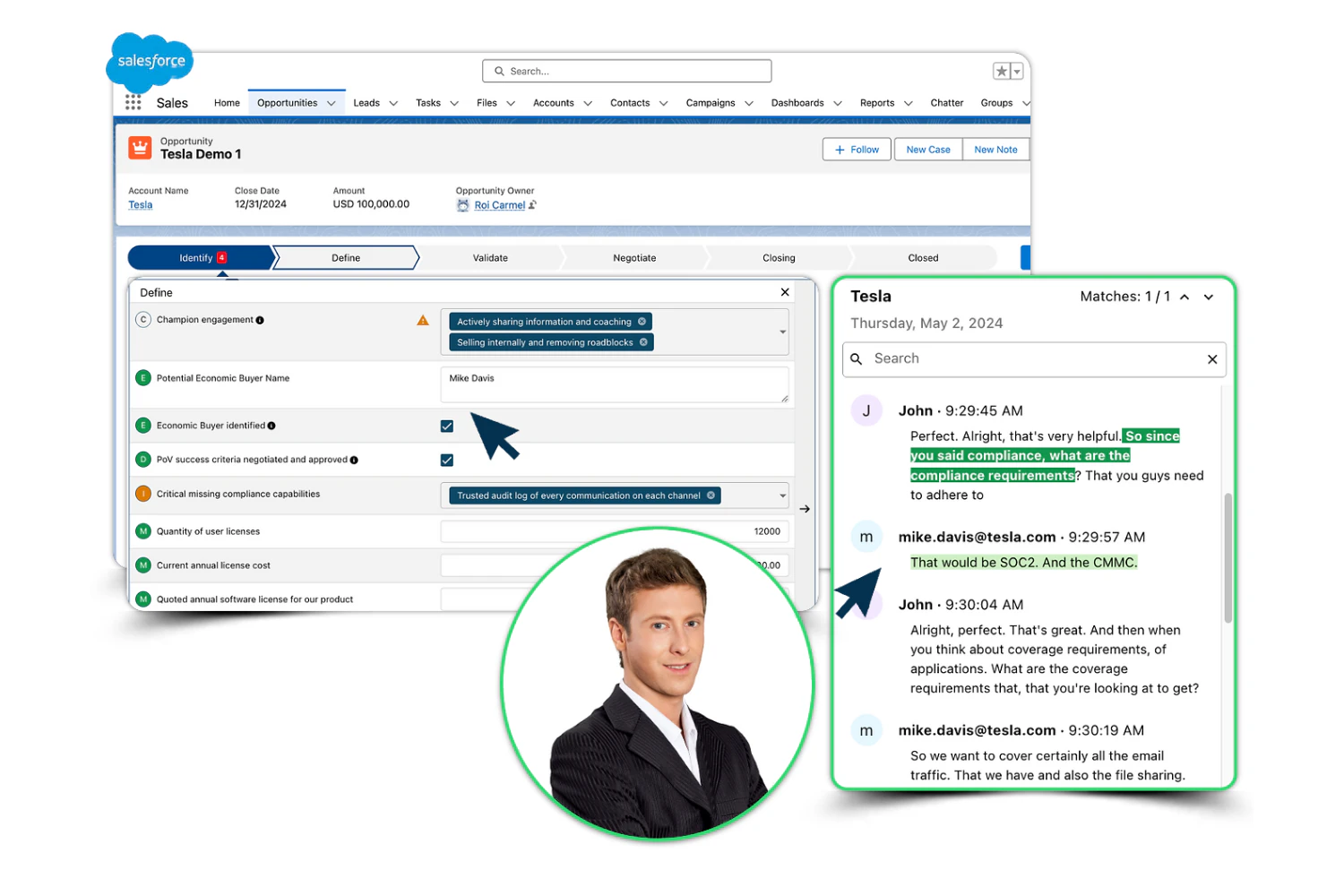1344x896 pixels.
Task: Click the warning triangle on Champion engagement
Action: click(422, 319)
